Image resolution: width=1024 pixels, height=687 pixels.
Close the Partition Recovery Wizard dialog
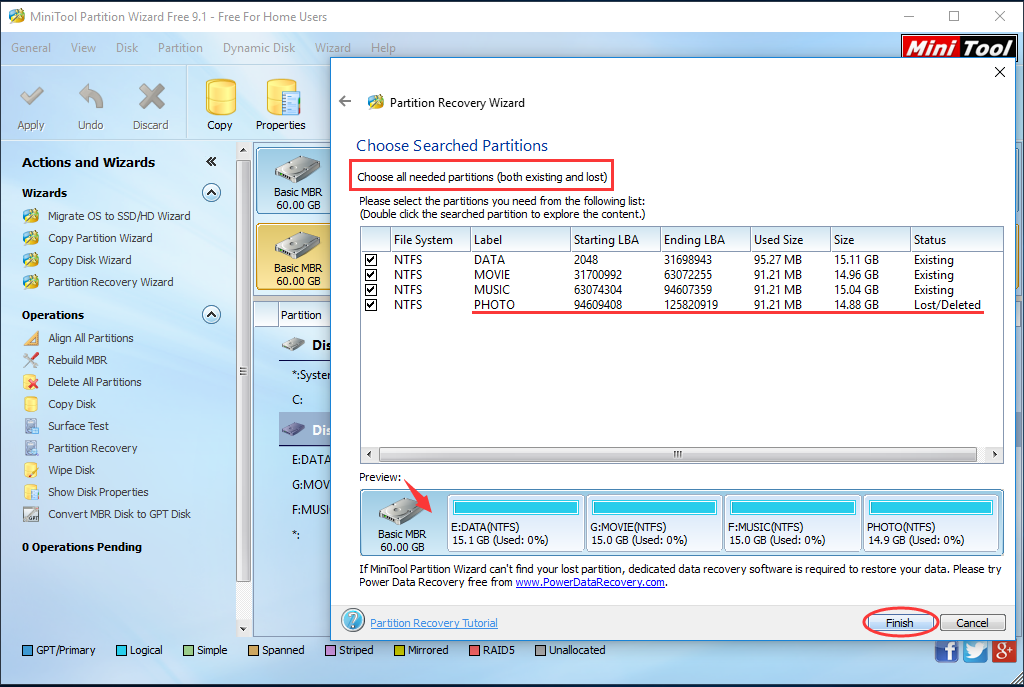(x=1000, y=72)
